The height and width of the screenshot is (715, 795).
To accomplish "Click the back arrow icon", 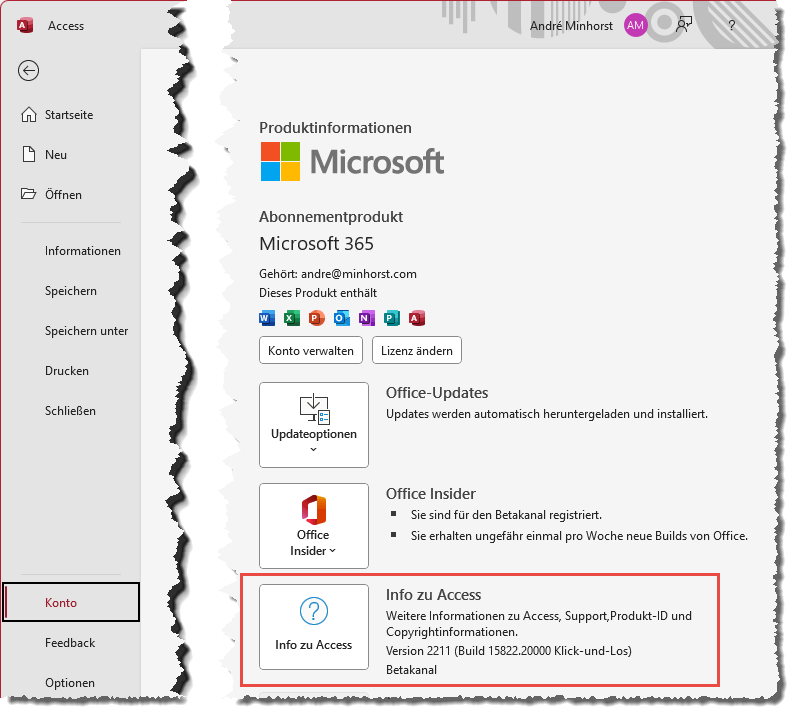I will point(29,69).
